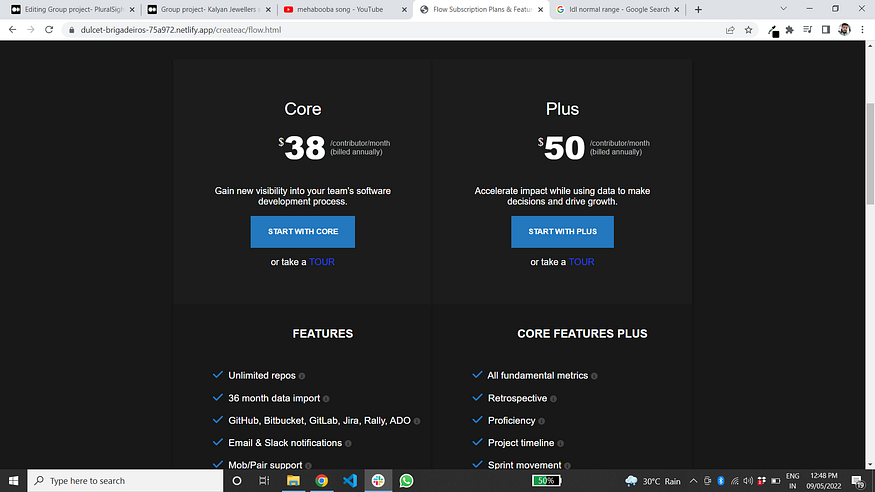Click the info icon next to Unlimited repos
Viewport: 875px width, 492px height.
point(302,376)
